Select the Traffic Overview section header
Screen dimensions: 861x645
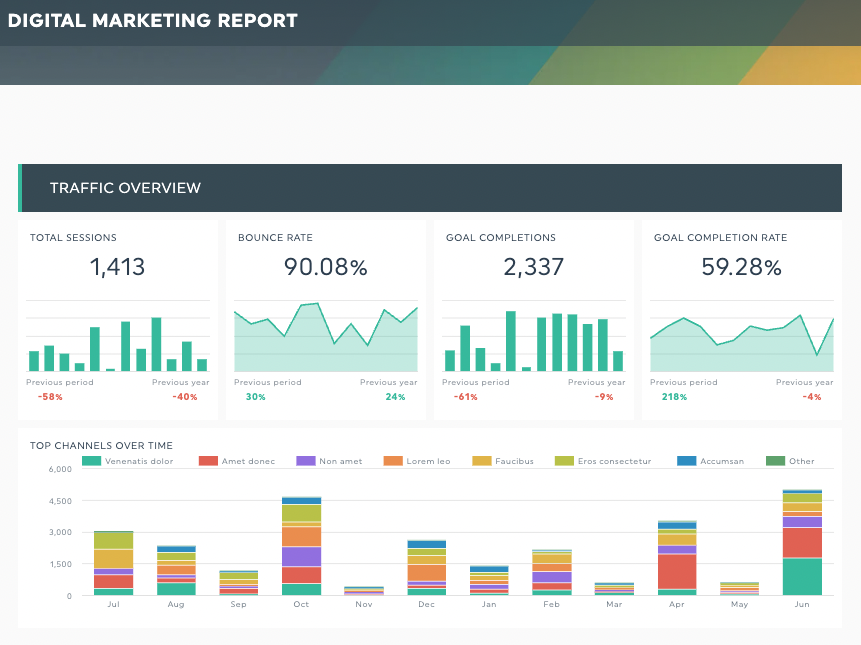[x=430, y=188]
